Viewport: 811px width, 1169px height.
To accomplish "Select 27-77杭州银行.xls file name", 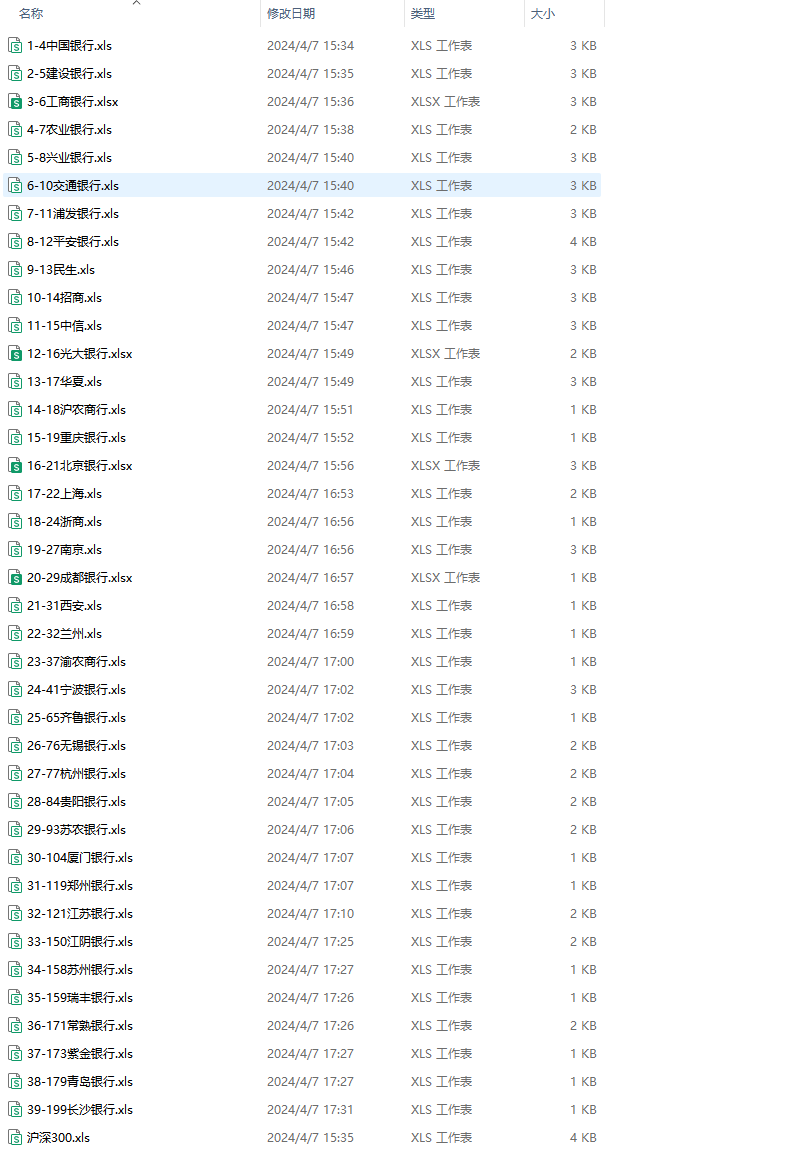I will (x=76, y=773).
